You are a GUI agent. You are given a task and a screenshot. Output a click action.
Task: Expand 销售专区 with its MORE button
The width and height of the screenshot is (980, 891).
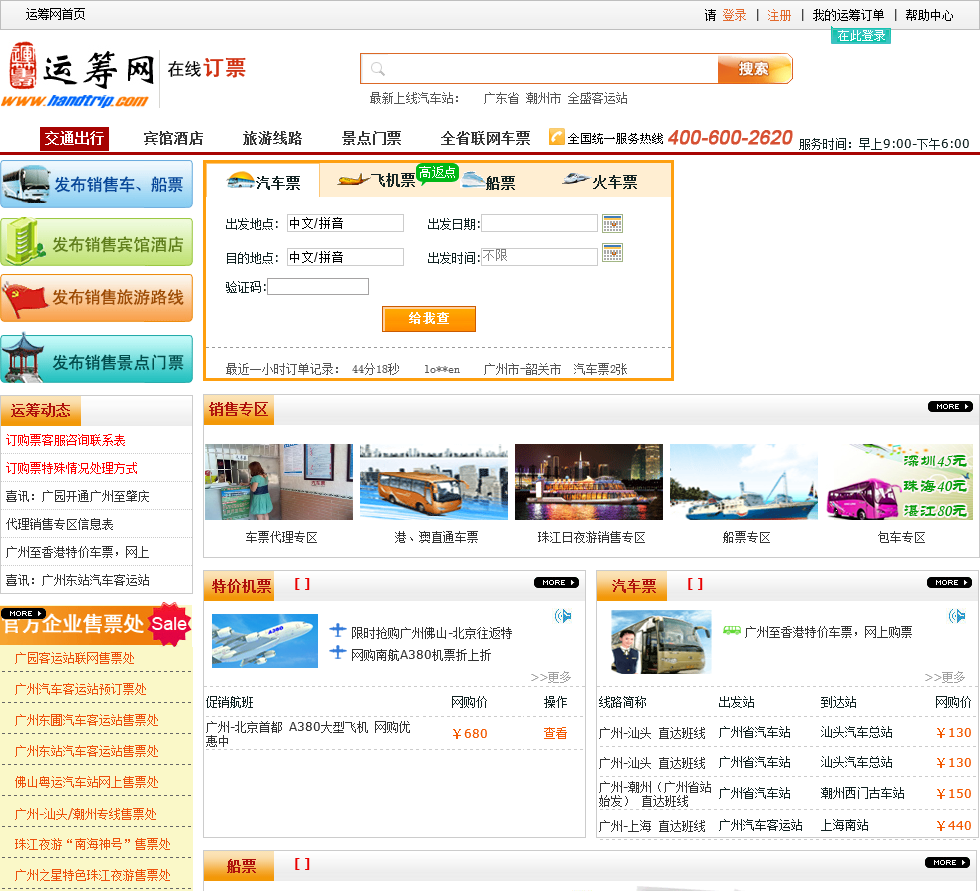pos(949,407)
